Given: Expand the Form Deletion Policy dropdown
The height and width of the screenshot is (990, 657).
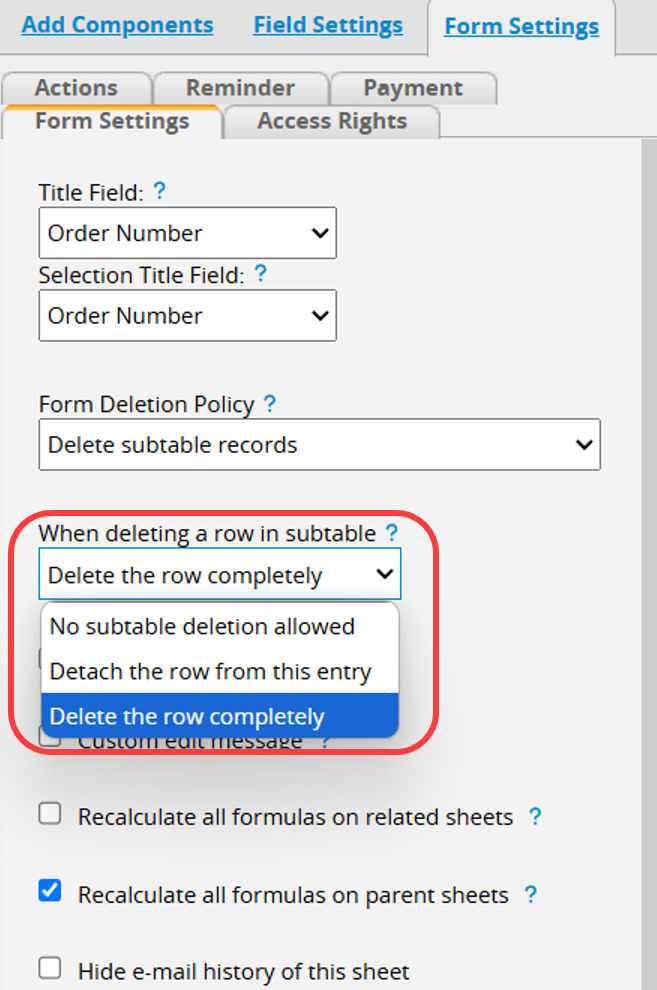Looking at the screenshot, I should (319, 444).
